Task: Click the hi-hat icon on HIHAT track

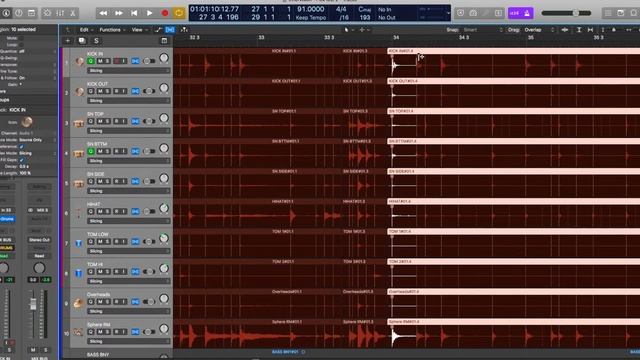Action: [79, 213]
